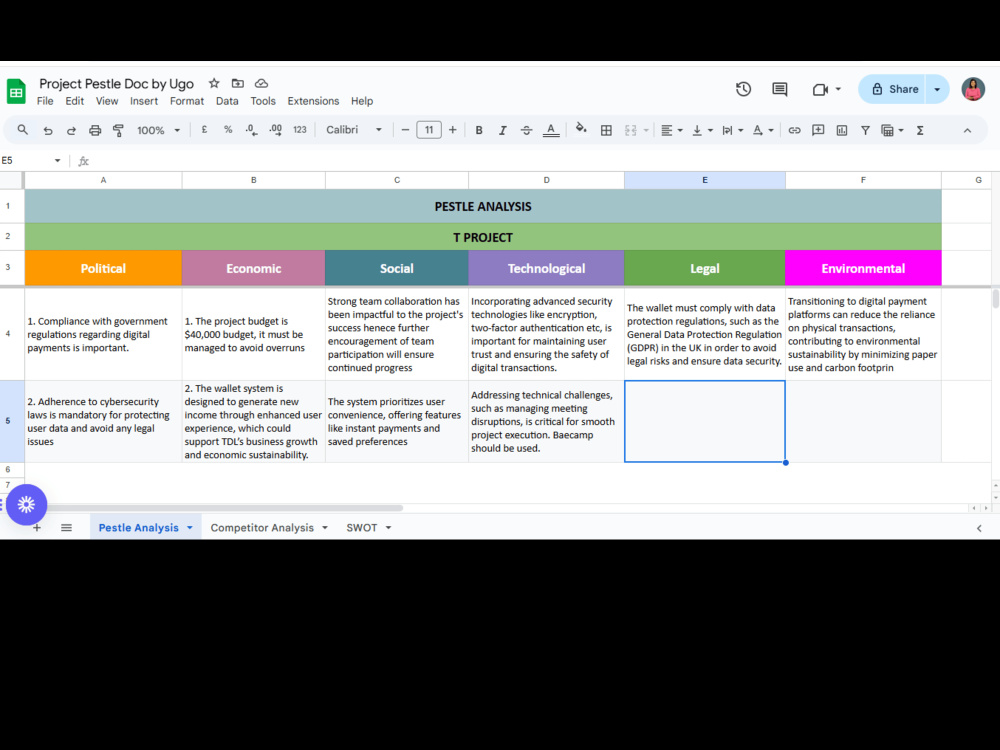This screenshot has height=750, width=1000.
Task: Open the text color picker
Action: [551, 130]
